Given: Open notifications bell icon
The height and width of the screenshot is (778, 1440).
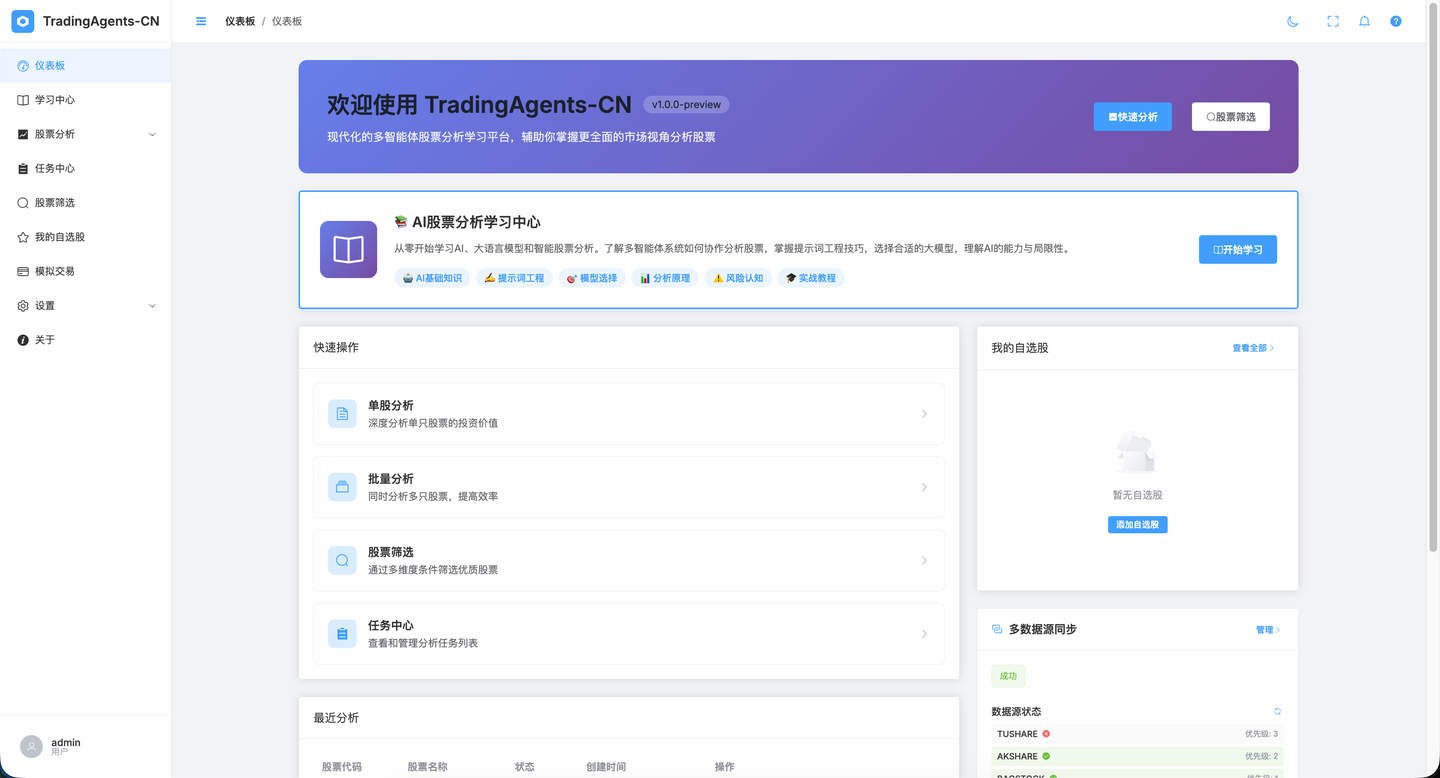Looking at the screenshot, I should point(1364,21).
